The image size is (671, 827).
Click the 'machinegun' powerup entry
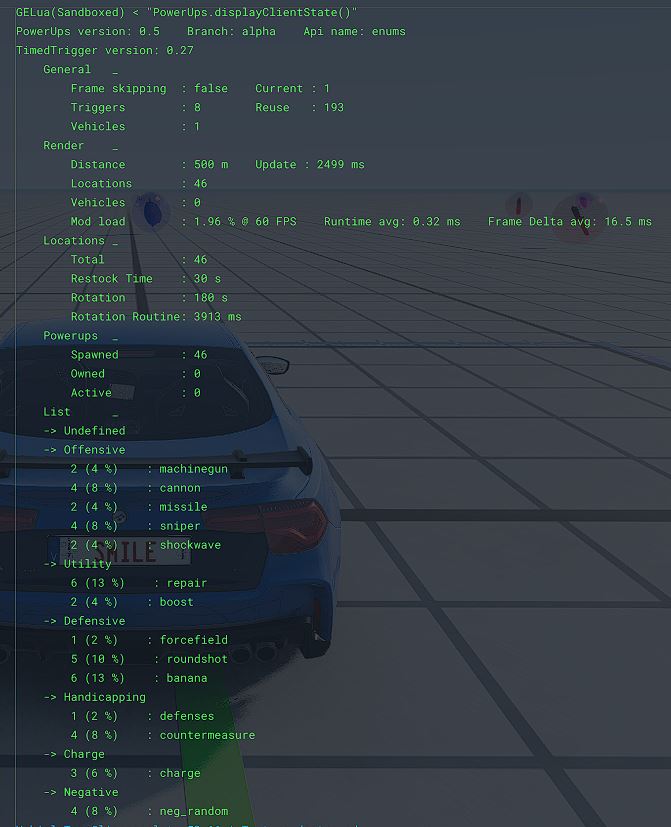[149, 468]
